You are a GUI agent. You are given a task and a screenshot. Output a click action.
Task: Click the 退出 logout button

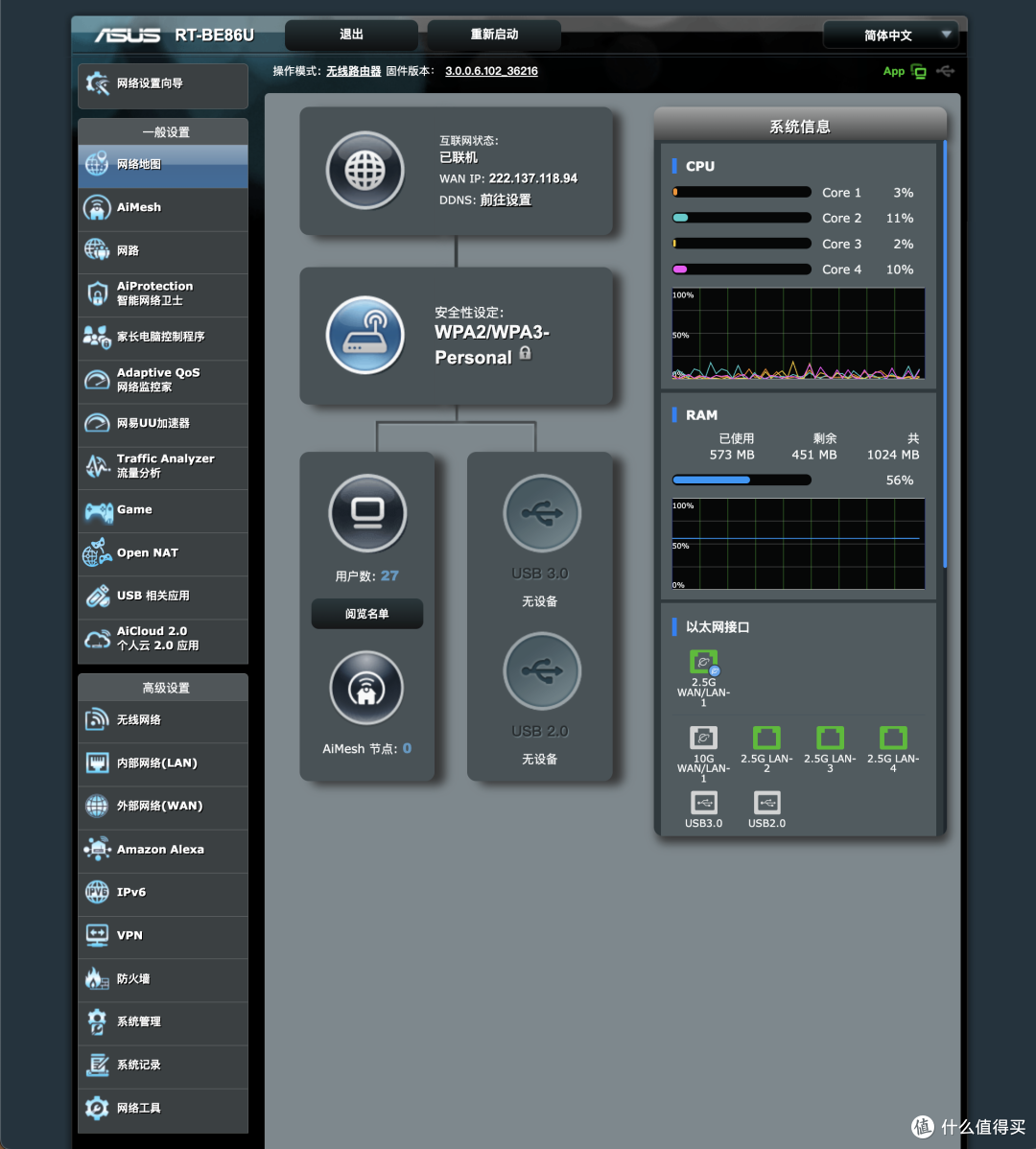tap(351, 35)
